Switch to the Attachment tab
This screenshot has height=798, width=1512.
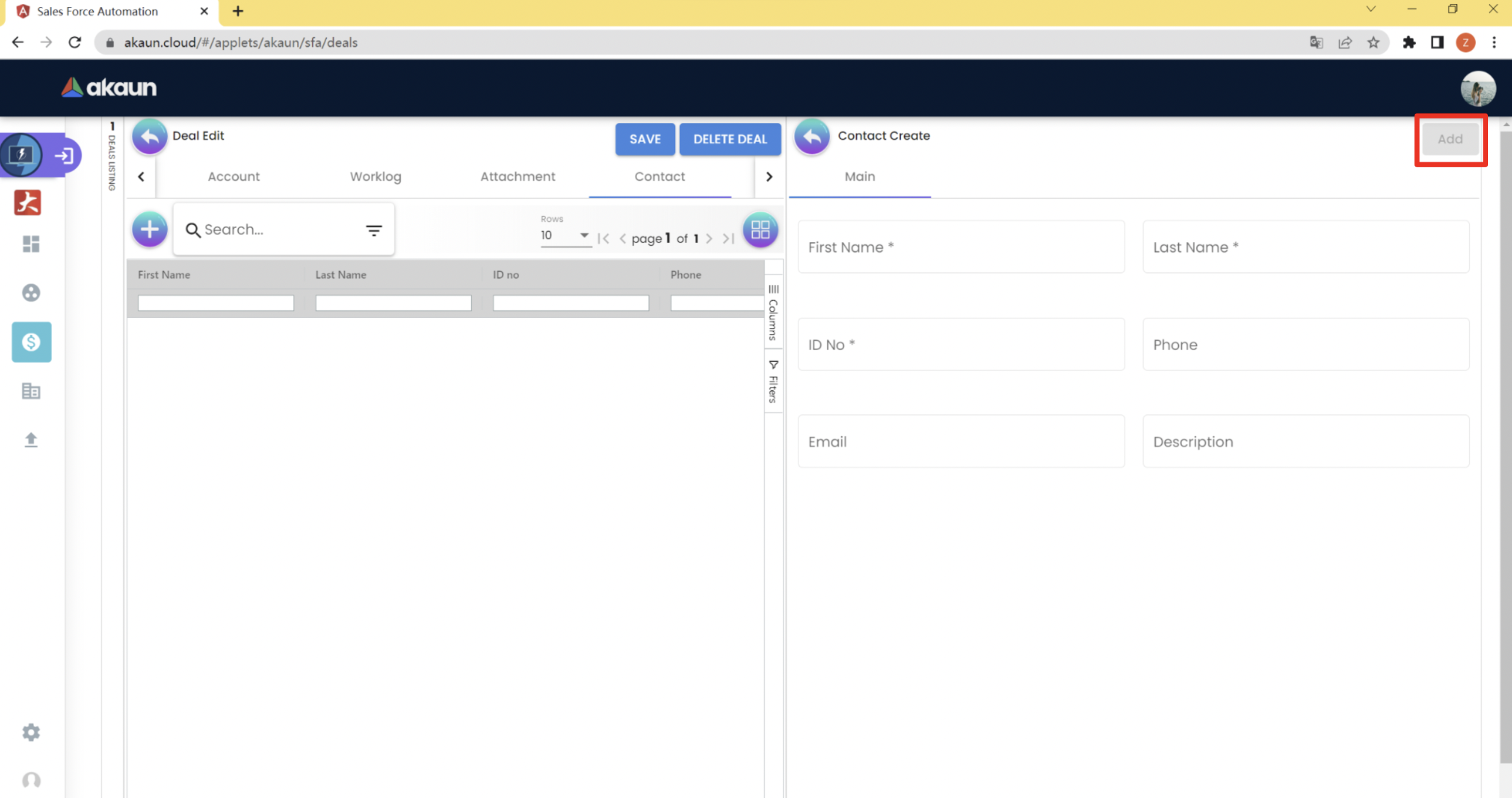[517, 177]
